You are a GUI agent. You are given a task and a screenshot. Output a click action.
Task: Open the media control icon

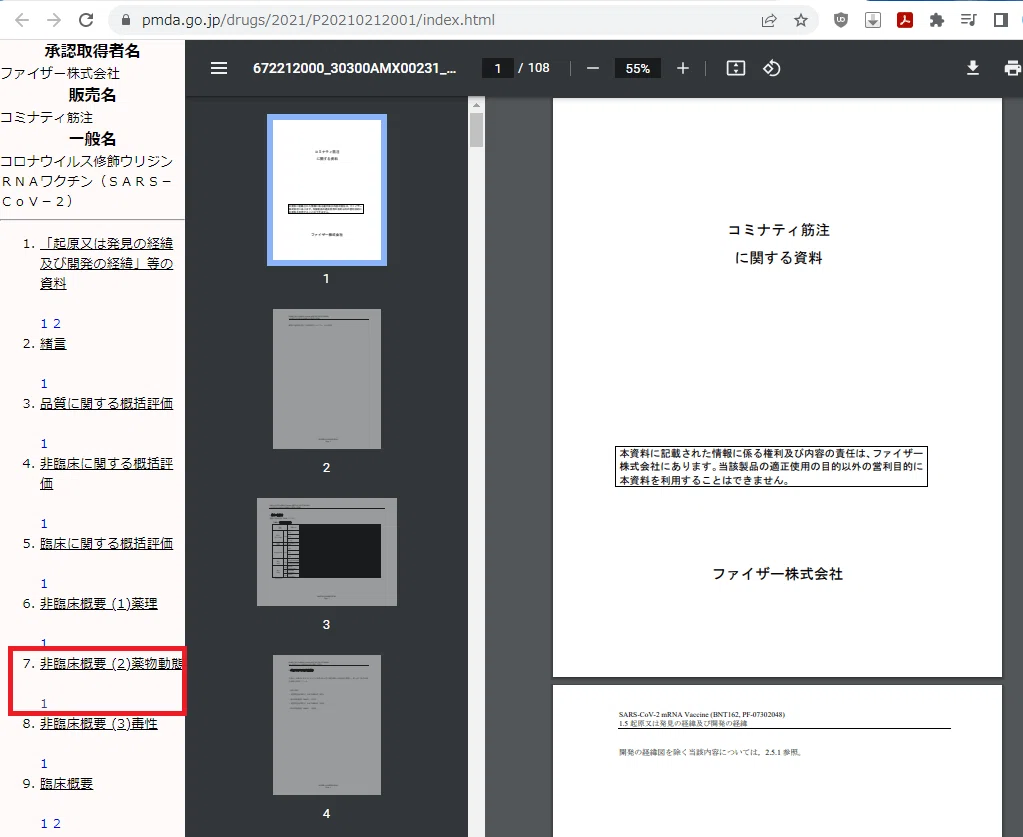(968, 20)
